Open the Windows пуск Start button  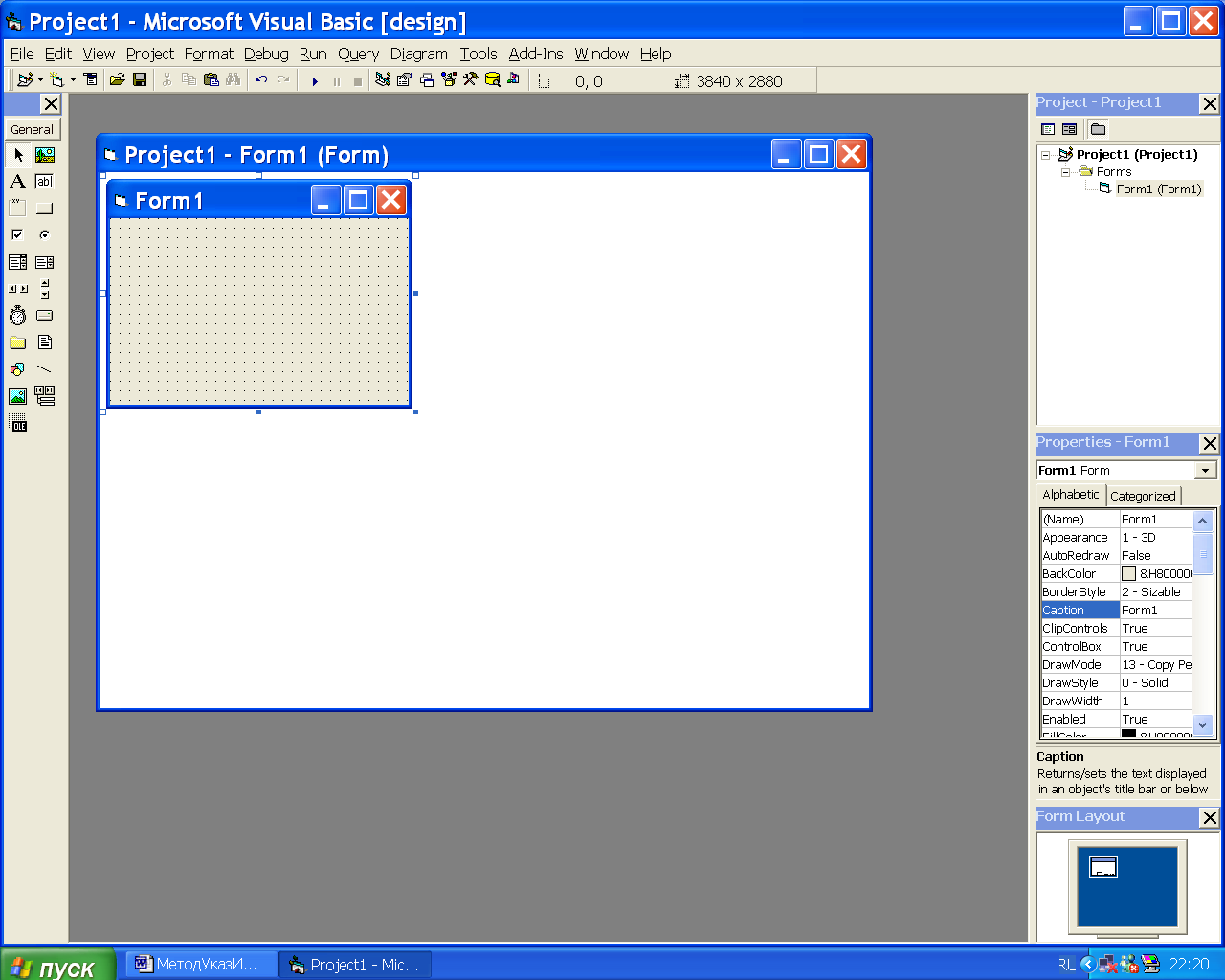(58, 965)
